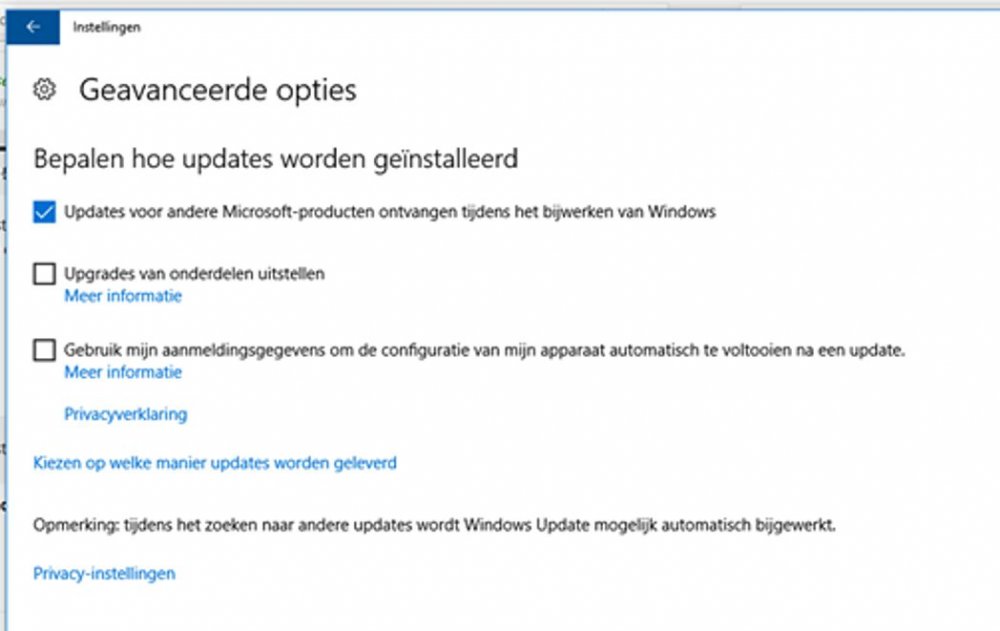Click the Upgrades van onderdelen uitstellen label text

pyautogui.click(x=194, y=273)
